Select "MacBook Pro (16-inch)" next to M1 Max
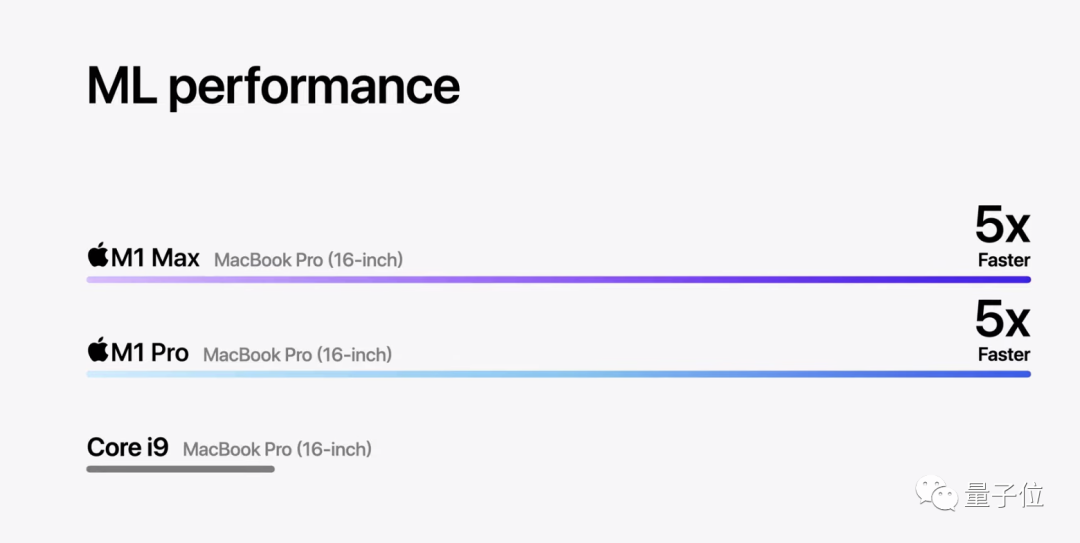This screenshot has width=1080, height=543. 308,260
